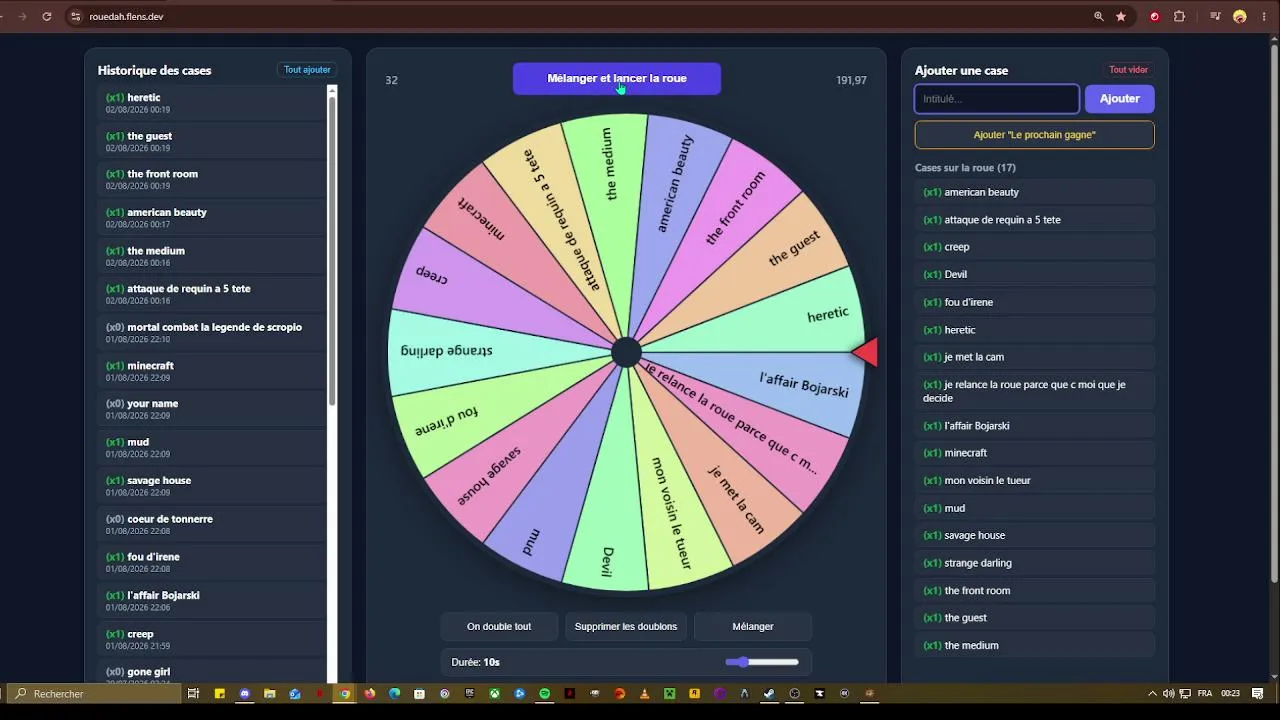
Task: Click "Tout vider" to clear all cases
Action: (x=1128, y=70)
